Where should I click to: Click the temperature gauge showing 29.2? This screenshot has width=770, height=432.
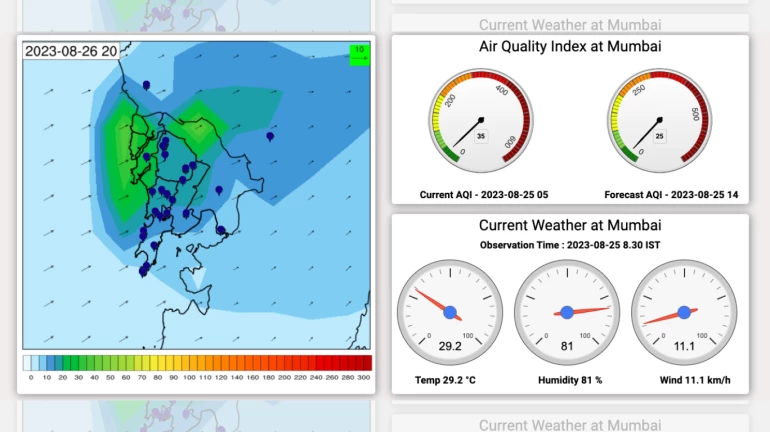pyautogui.click(x=449, y=312)
